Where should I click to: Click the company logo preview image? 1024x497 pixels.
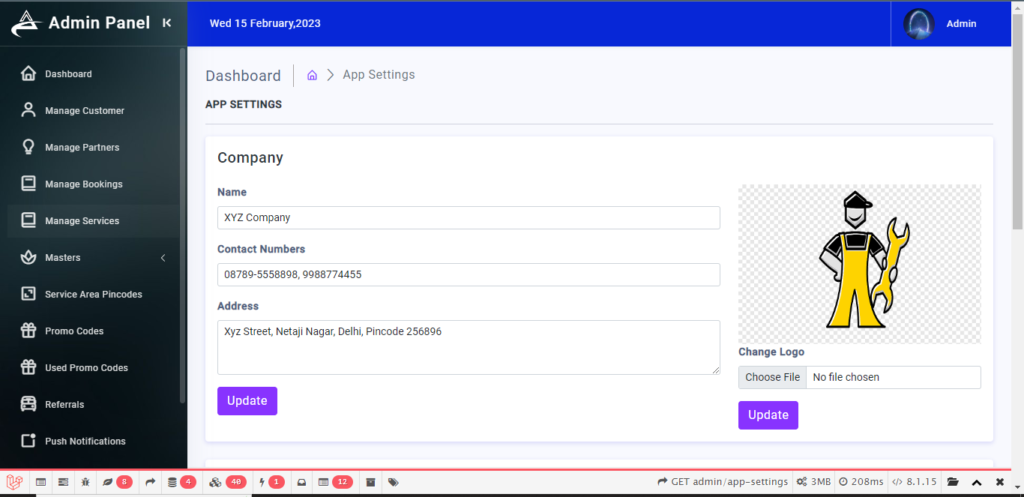point(859,264)
